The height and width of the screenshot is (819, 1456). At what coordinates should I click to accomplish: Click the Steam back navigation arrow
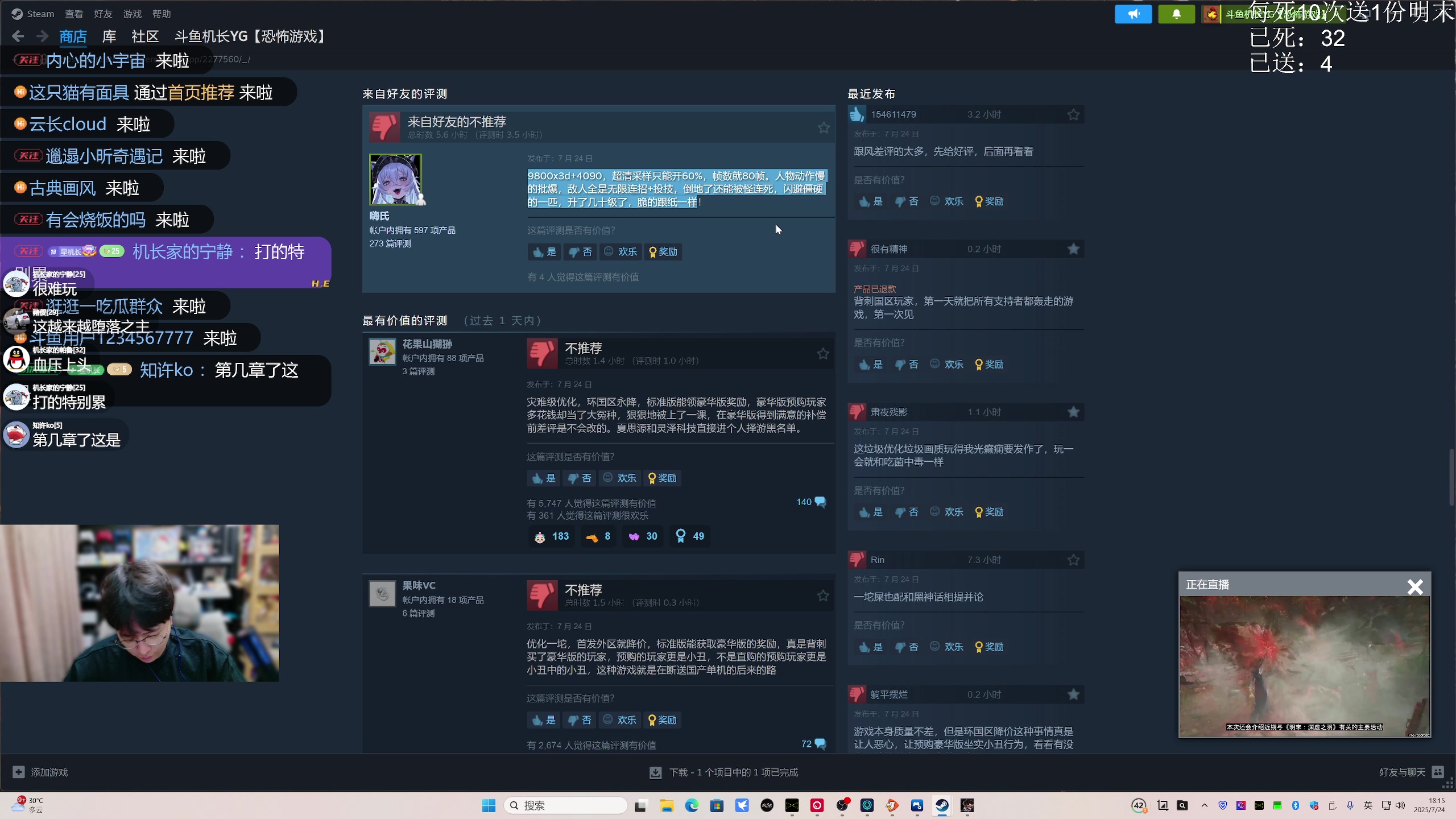[x=18, y=36]
